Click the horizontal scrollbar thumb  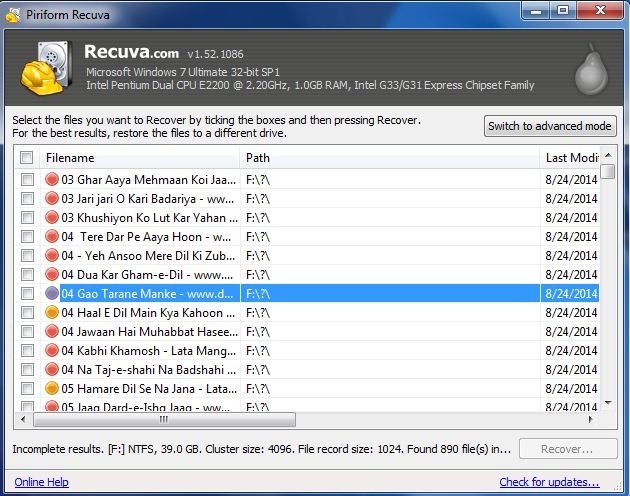click(x=164, y=420)
